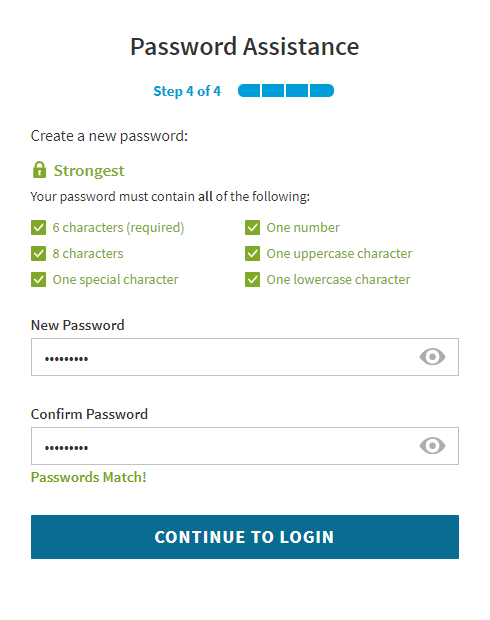Screen dimensions: 490x620
Task: Click the 8 characters checkmark
Action: pos(38,253)
